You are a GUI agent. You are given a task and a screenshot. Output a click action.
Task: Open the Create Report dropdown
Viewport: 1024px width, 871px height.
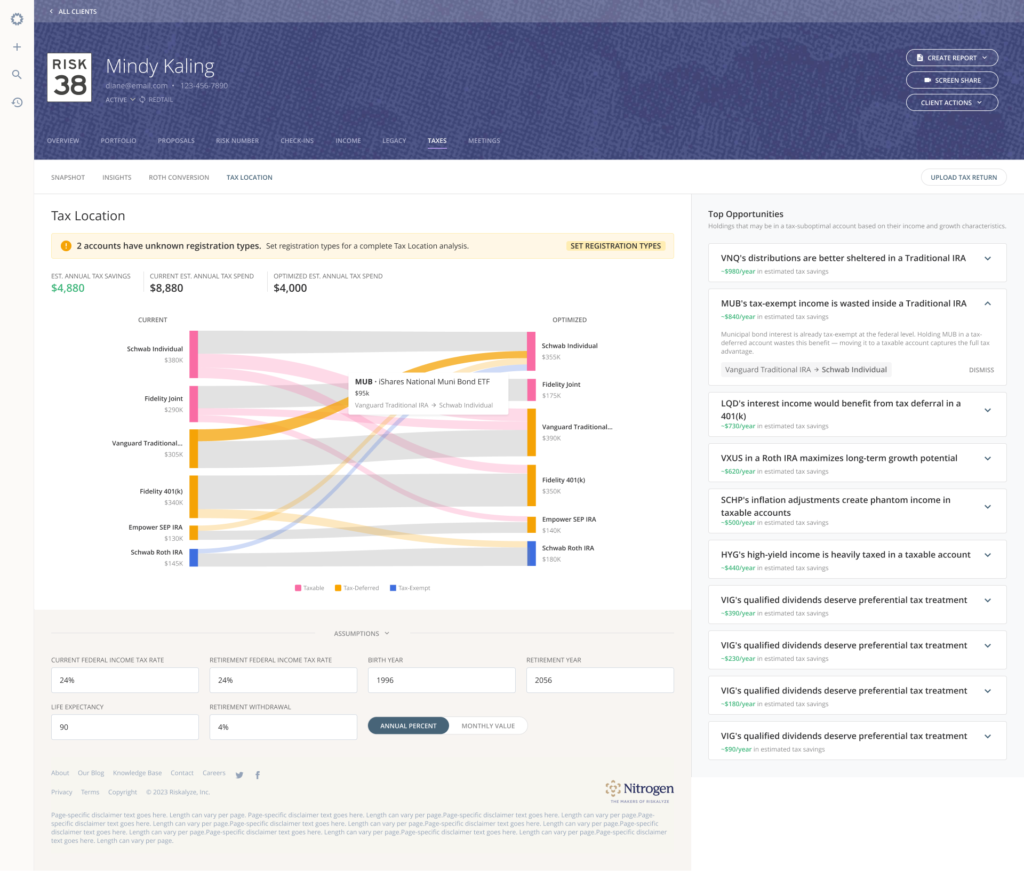click(x=952, y=57)
